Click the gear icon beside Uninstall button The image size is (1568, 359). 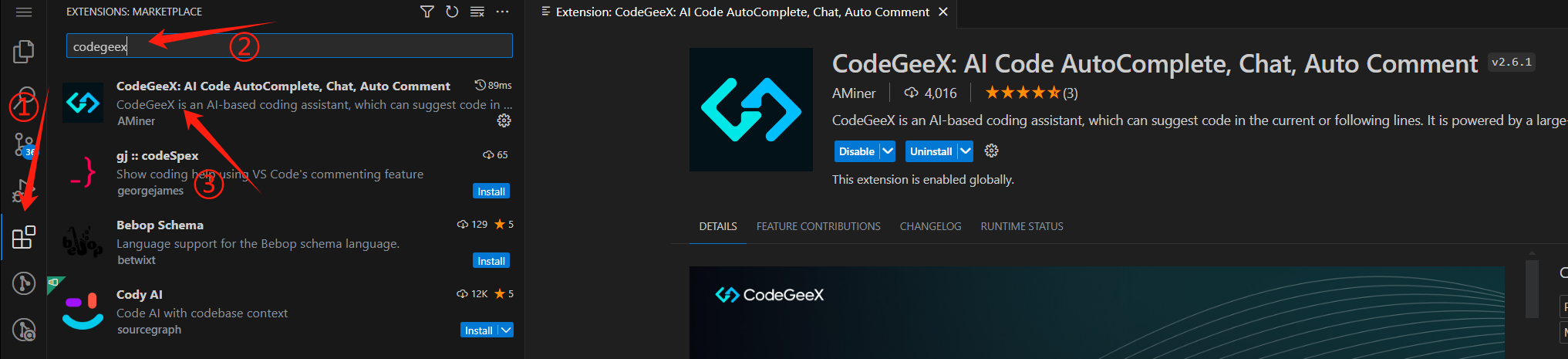click(992, 151)
